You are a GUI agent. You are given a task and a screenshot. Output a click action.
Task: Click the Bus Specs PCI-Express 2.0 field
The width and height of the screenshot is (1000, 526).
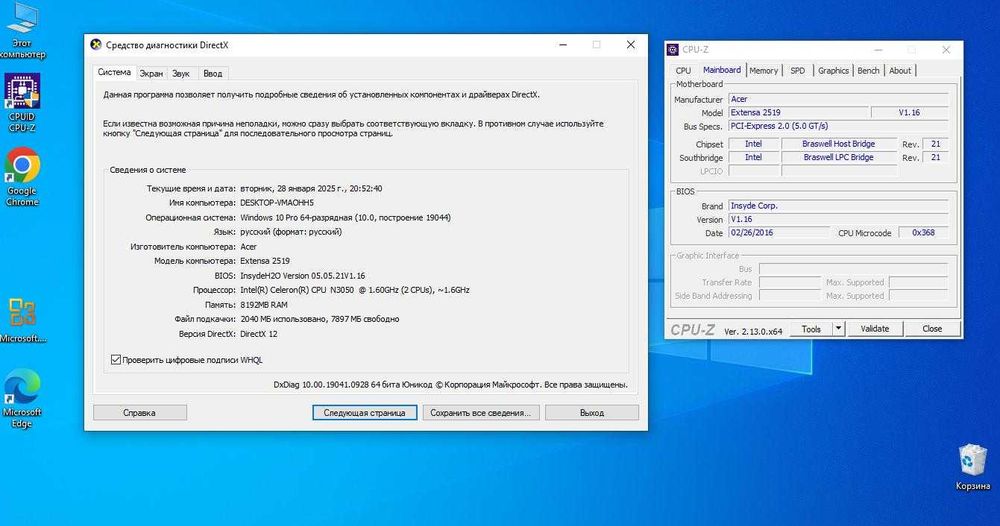pos(838,126)
